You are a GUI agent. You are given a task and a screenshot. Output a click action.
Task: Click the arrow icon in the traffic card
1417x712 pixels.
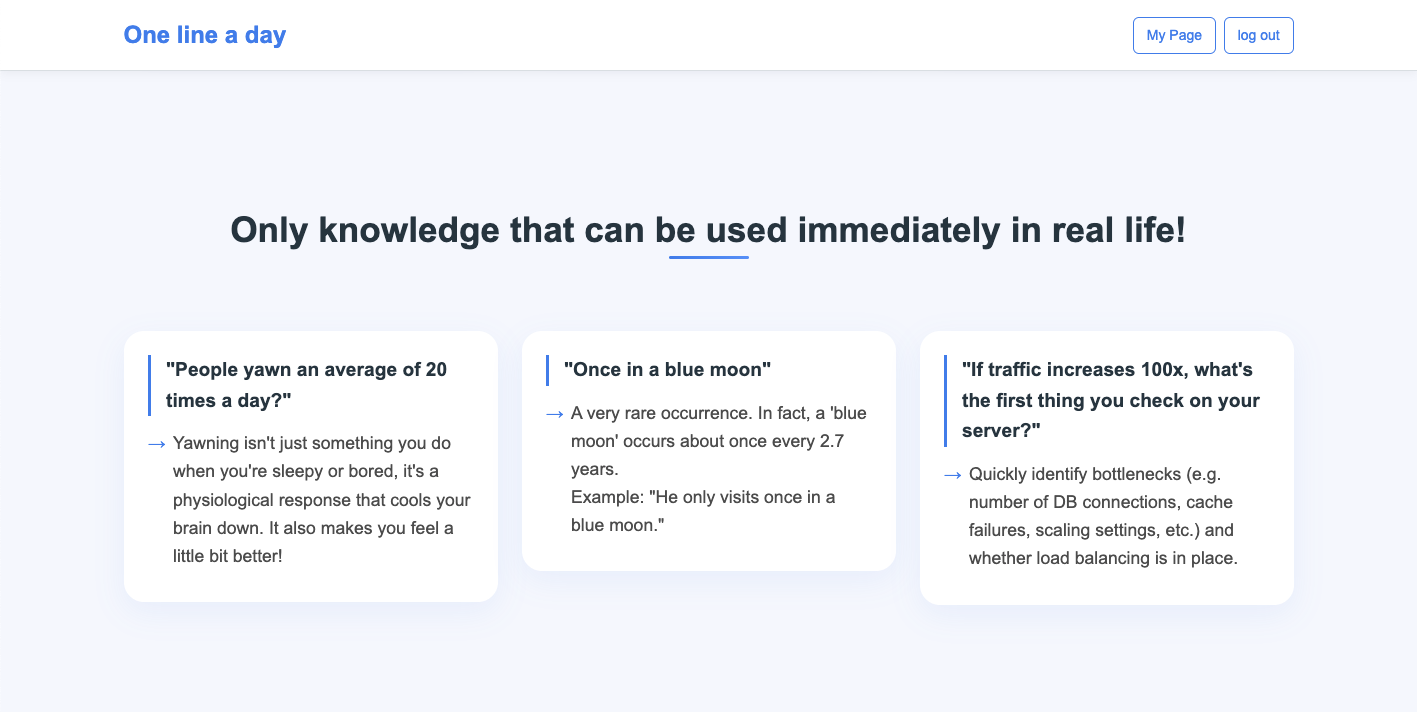point(953,474)
